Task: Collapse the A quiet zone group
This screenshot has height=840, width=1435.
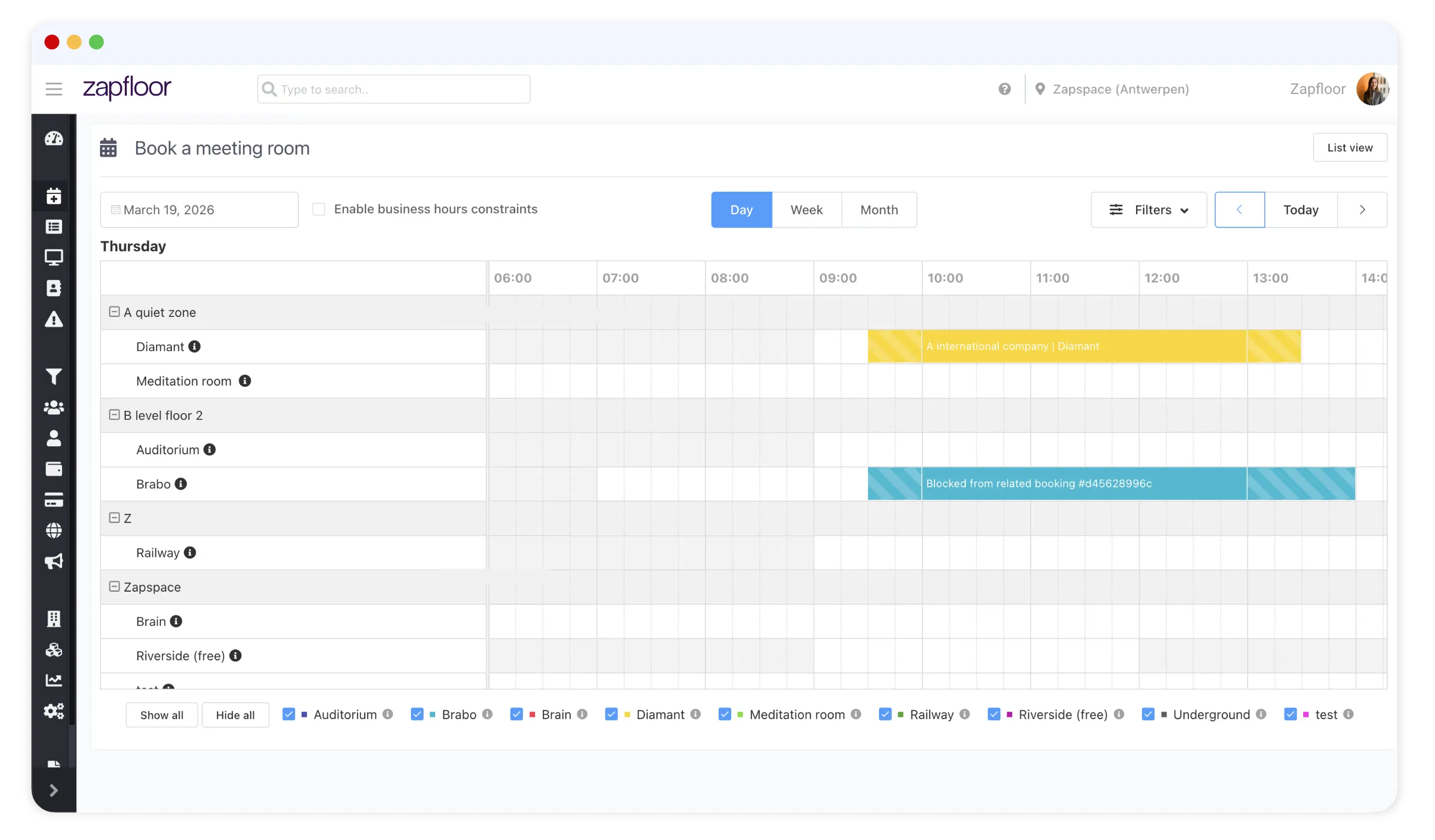Action: pos(114,312)
